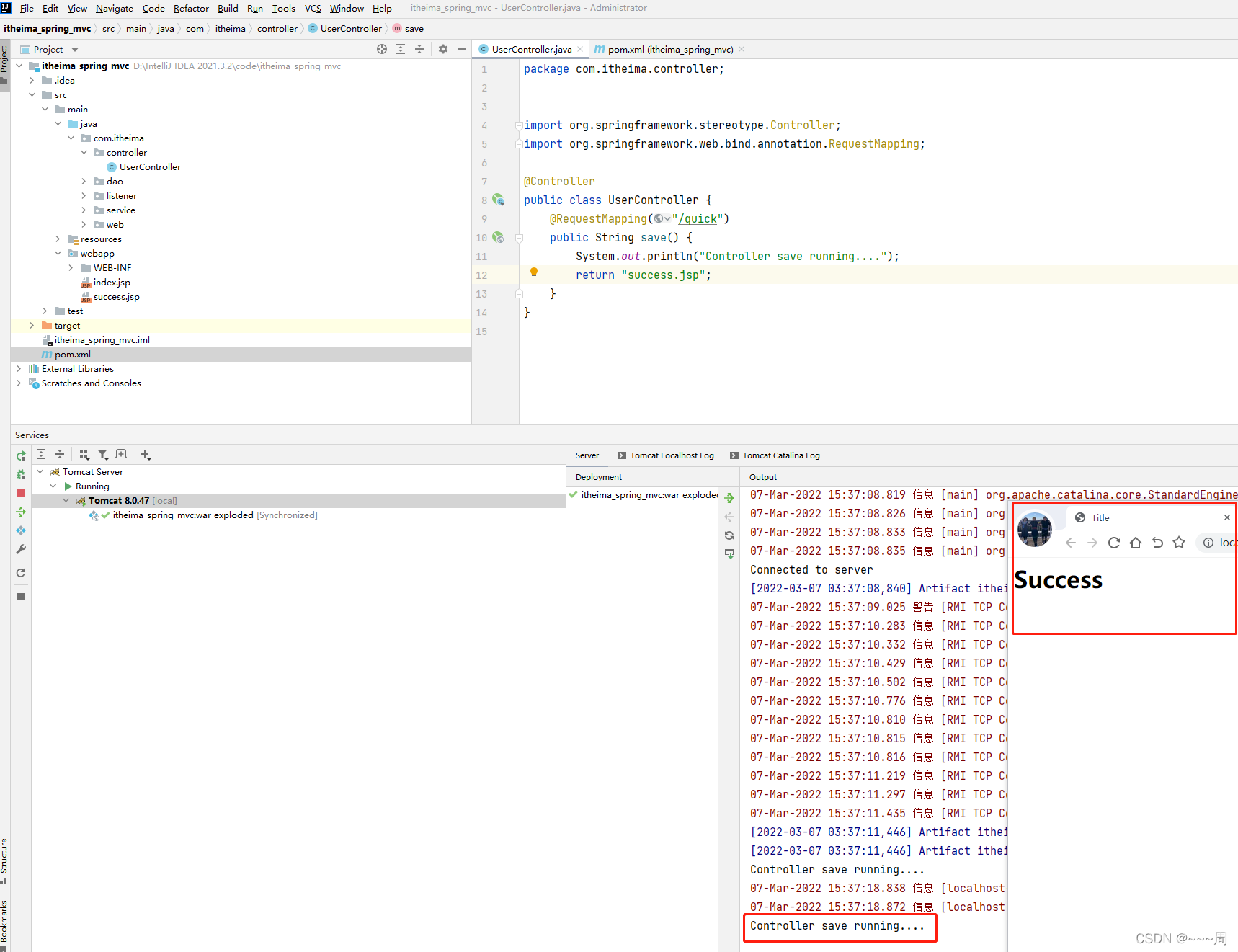Select index.jsp in project tree

click(105, 282)
